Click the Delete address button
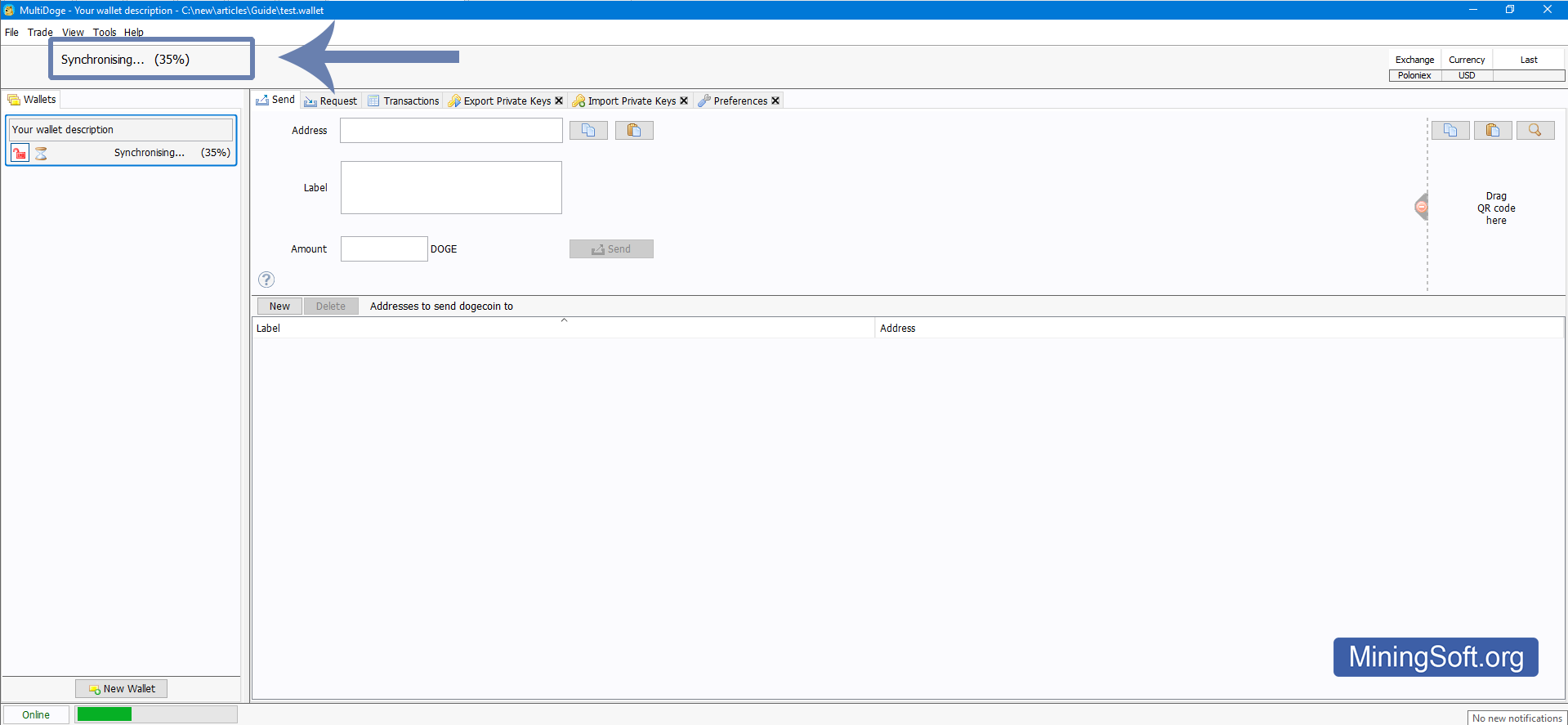1568x725 pixels. pyautogui.click(x=331, y=306)
